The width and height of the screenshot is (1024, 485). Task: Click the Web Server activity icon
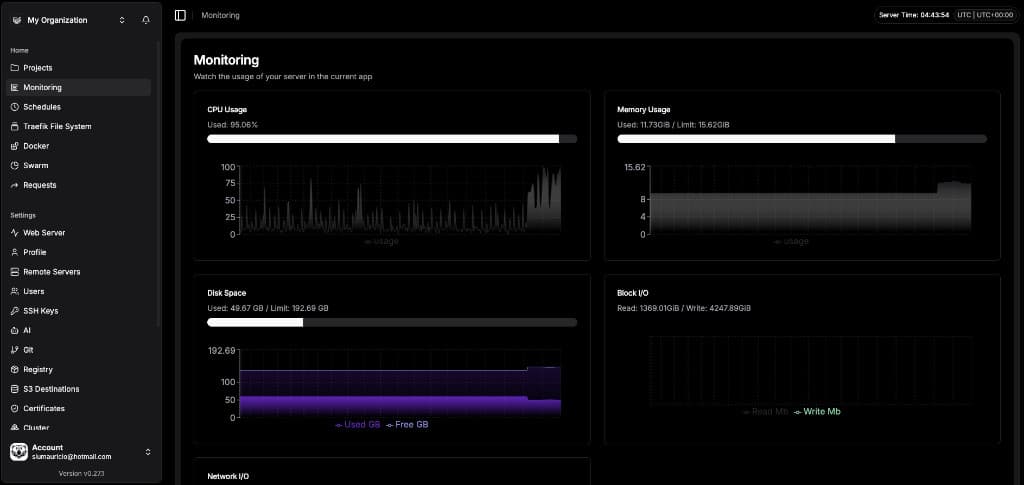[15, 232]
